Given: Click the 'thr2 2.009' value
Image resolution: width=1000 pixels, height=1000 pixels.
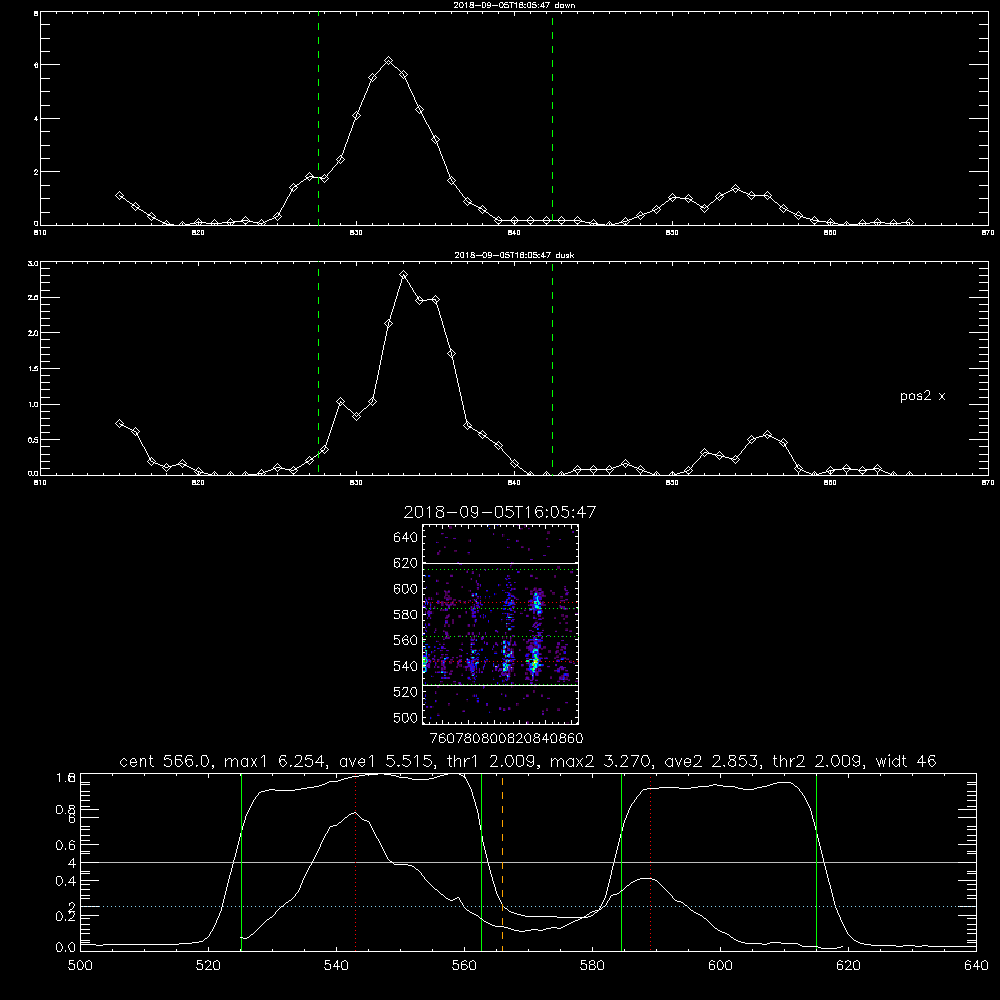Looking at the screenshot, I should [x=818, y=761].
